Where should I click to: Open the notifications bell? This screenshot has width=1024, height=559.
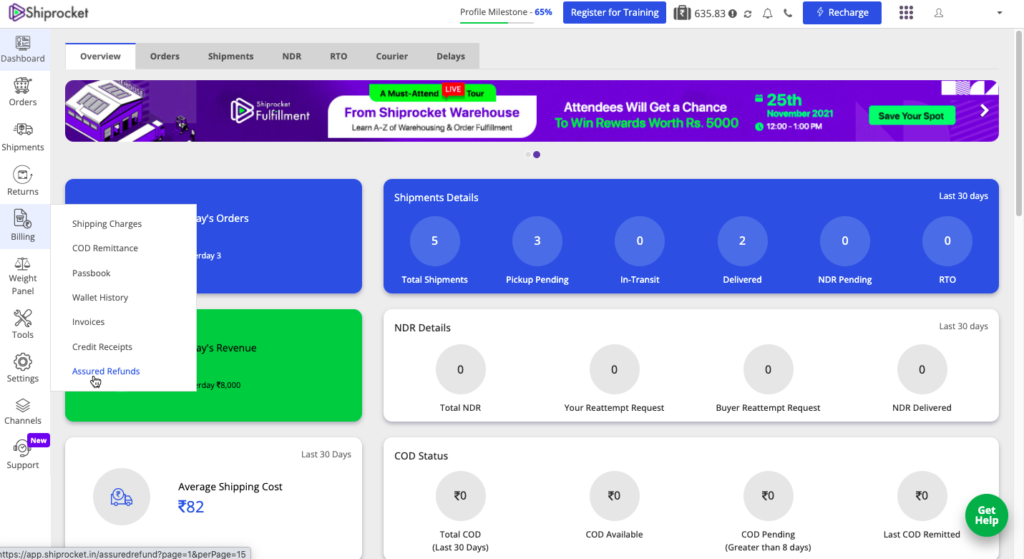click(767, 13)
